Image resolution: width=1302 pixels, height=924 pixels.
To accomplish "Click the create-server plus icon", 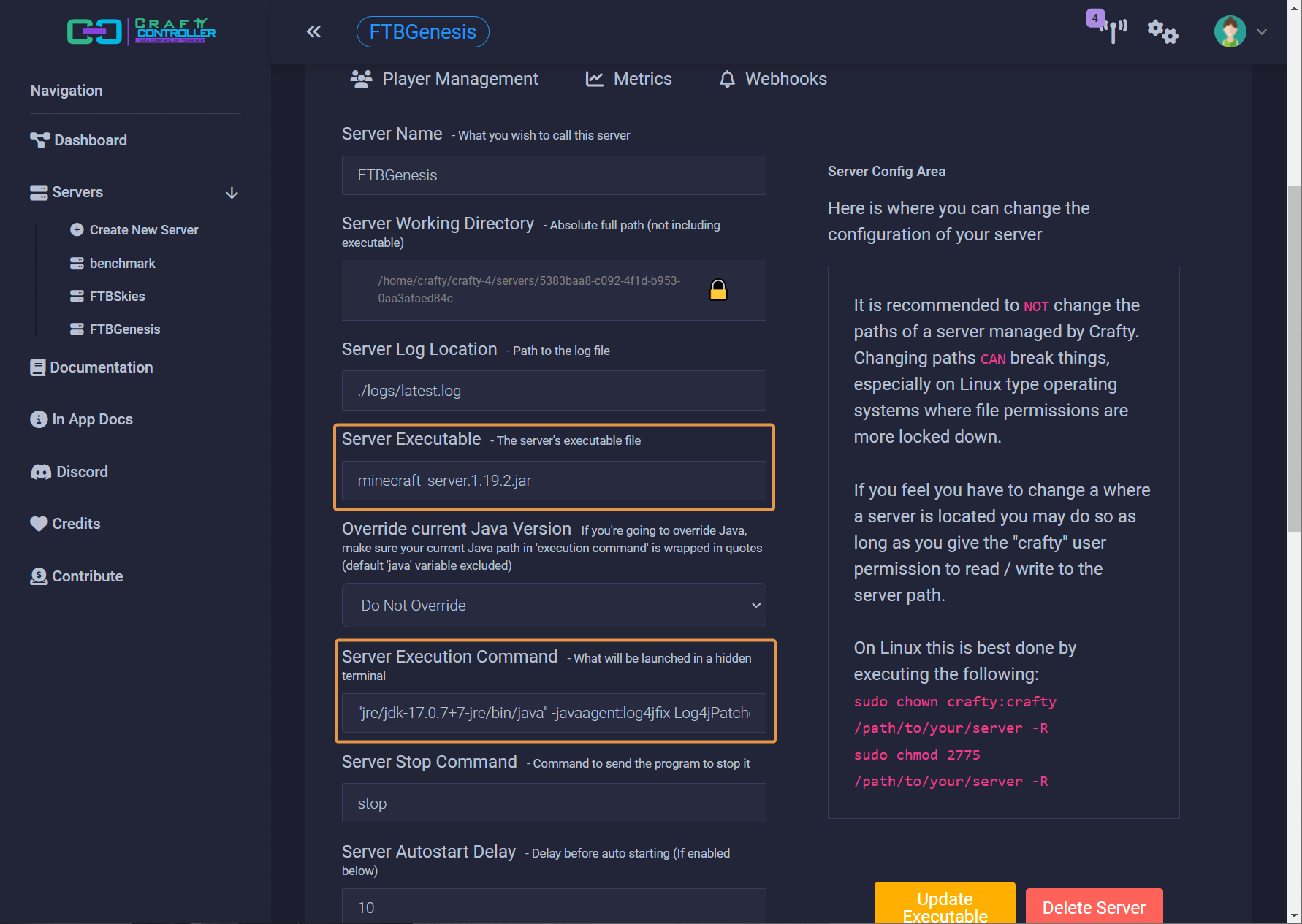I will 77,230.
